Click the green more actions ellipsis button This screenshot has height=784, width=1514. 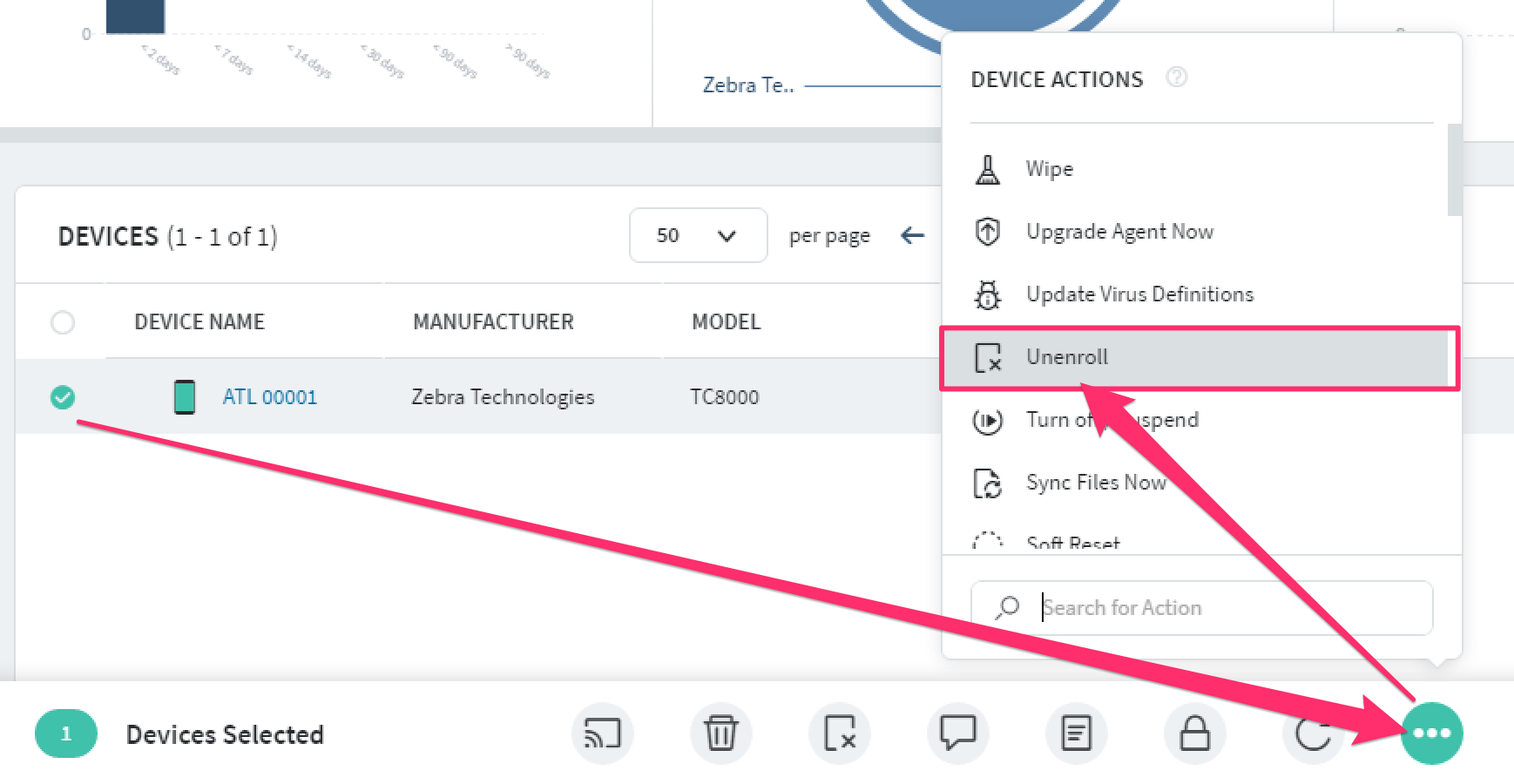pyautogui.click(x=1431, y=733)
